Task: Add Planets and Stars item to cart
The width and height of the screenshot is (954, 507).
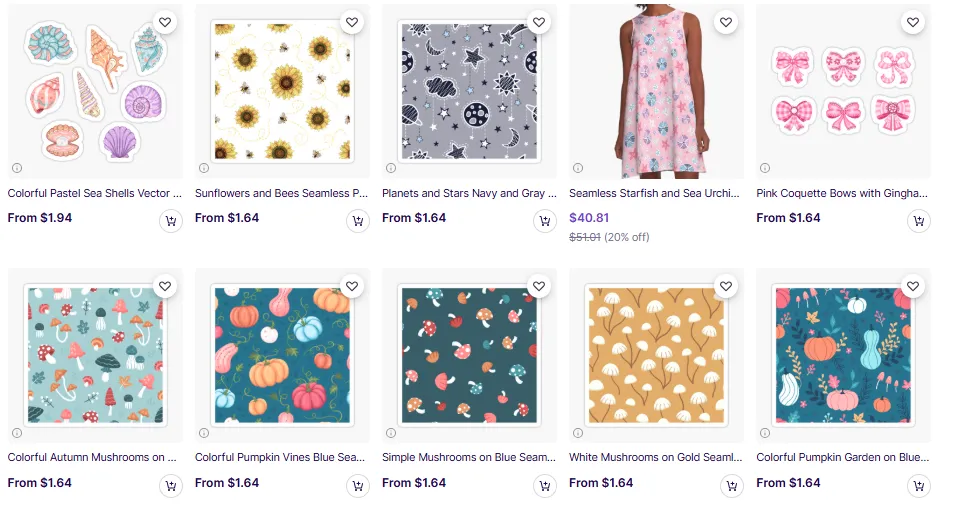Action: (545, 221)
